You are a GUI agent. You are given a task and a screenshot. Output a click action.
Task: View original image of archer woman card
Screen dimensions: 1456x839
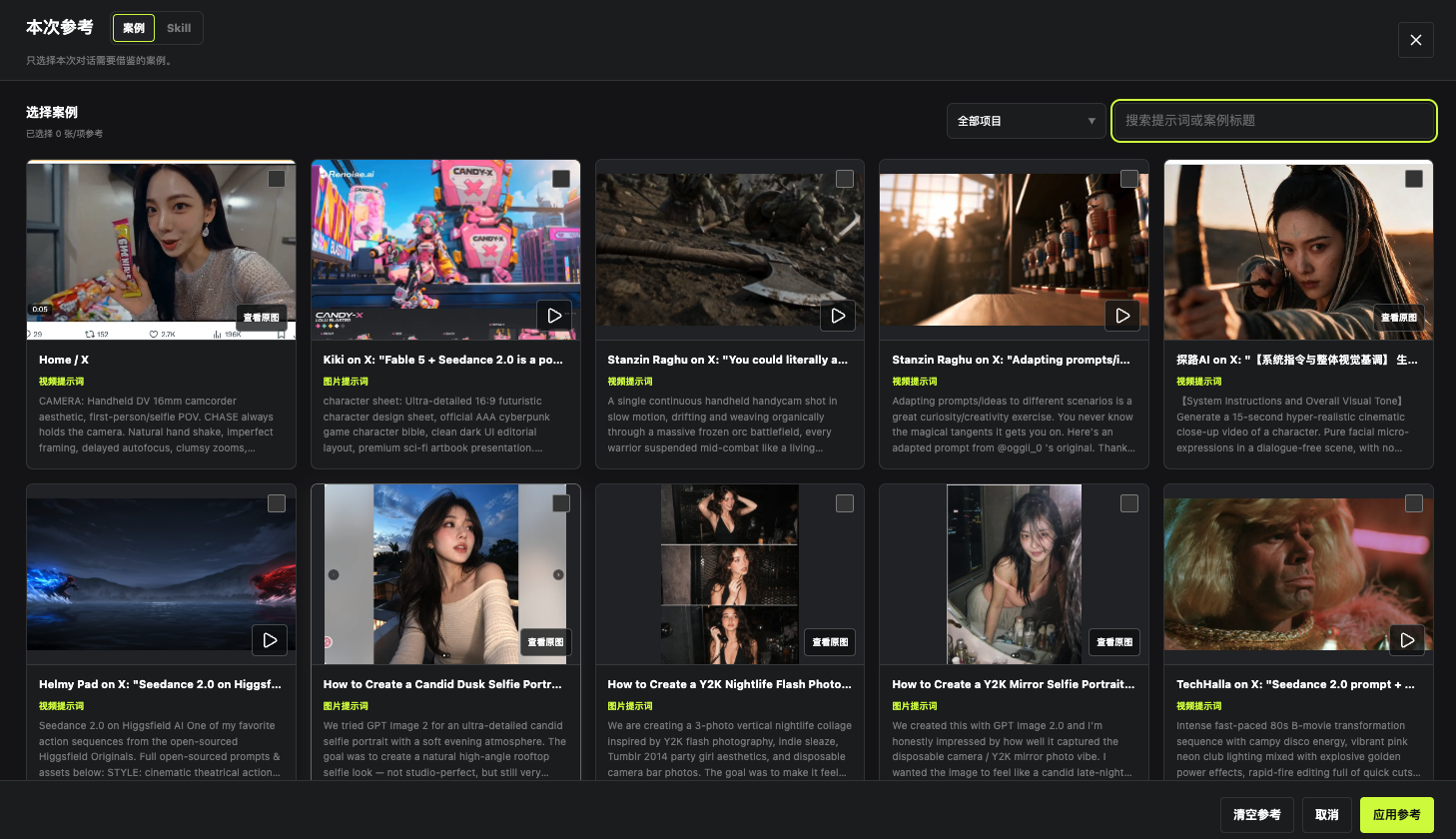1399,318
